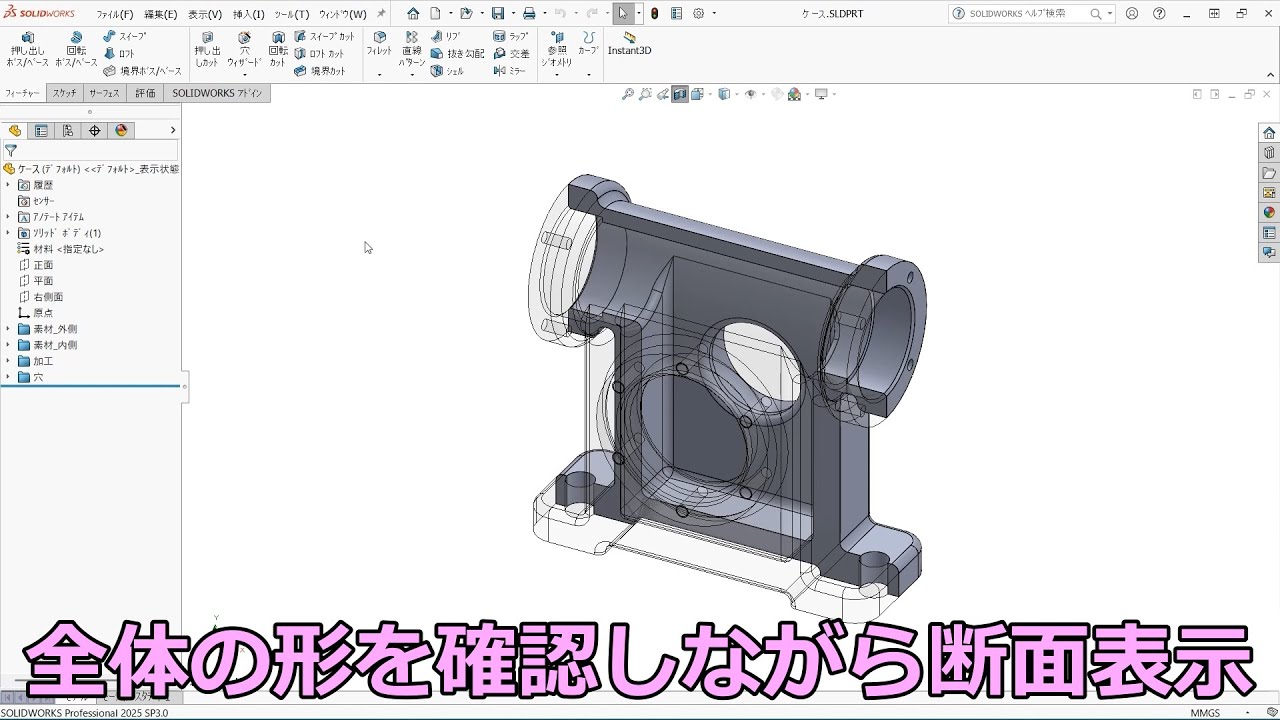Choose the スイープカット swept cut tool
Screen dimensions: 1280x720
[x=325, y=36]
